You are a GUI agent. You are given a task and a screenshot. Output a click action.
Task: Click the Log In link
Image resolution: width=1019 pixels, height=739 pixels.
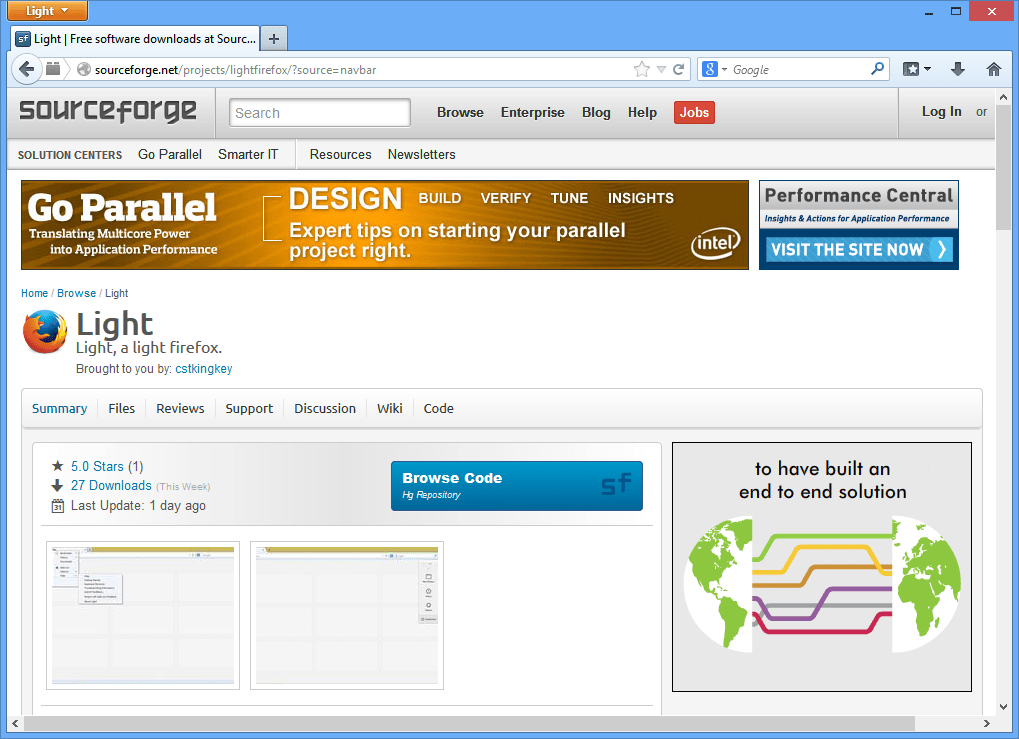click(x=941, y=112)
